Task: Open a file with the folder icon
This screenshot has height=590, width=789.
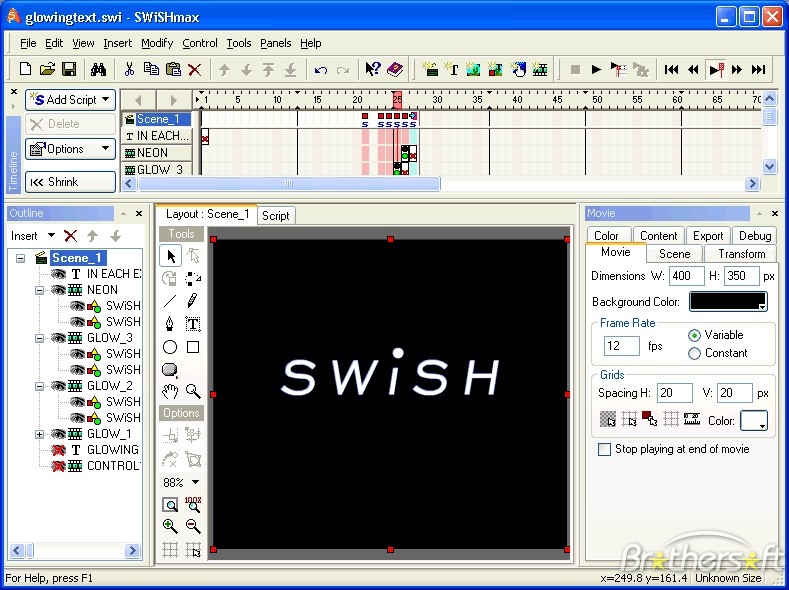Action: click(x=47, y=69)
